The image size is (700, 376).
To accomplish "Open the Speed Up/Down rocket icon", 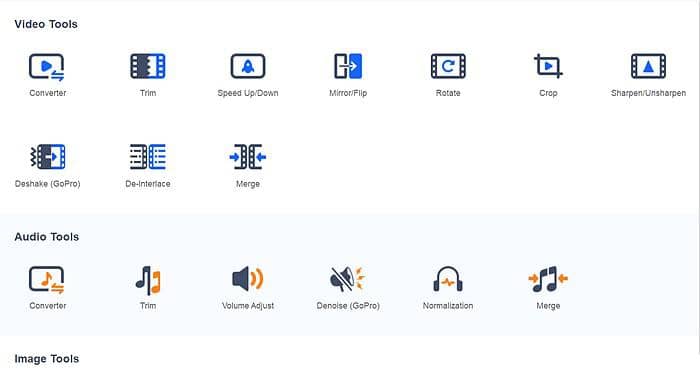I will [x=248, y=66].
